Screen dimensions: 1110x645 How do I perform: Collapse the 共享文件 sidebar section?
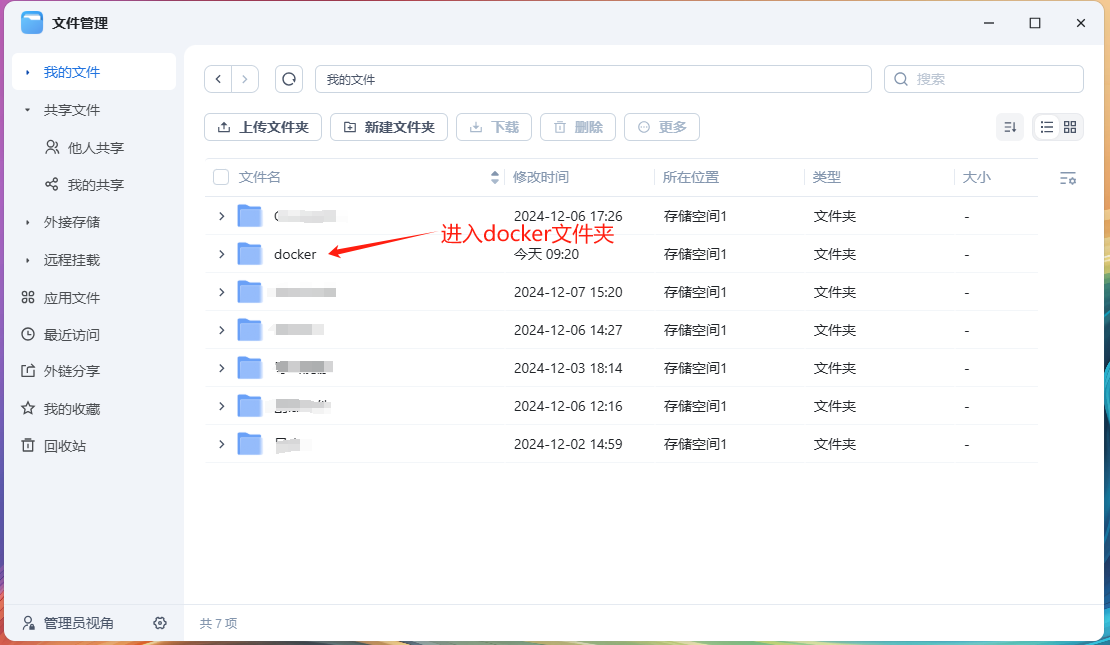point(28,110)
